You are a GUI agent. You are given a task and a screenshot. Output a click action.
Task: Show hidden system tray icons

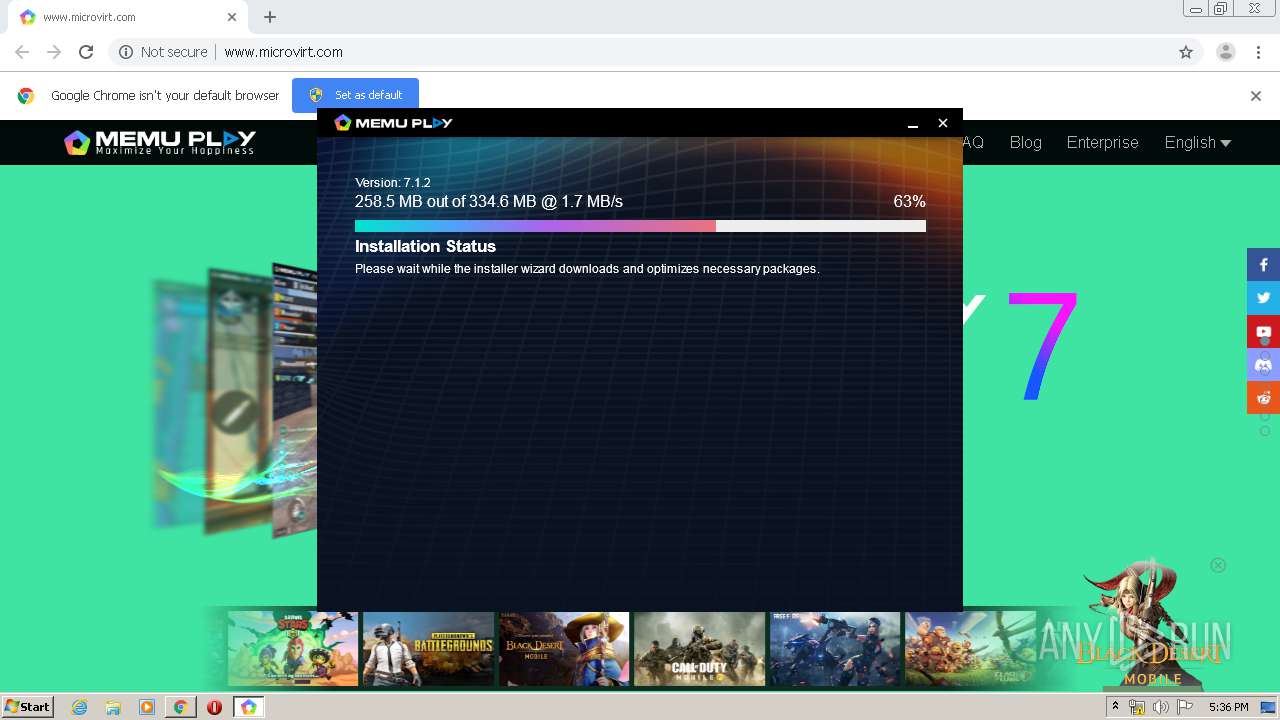point(1115,707)
